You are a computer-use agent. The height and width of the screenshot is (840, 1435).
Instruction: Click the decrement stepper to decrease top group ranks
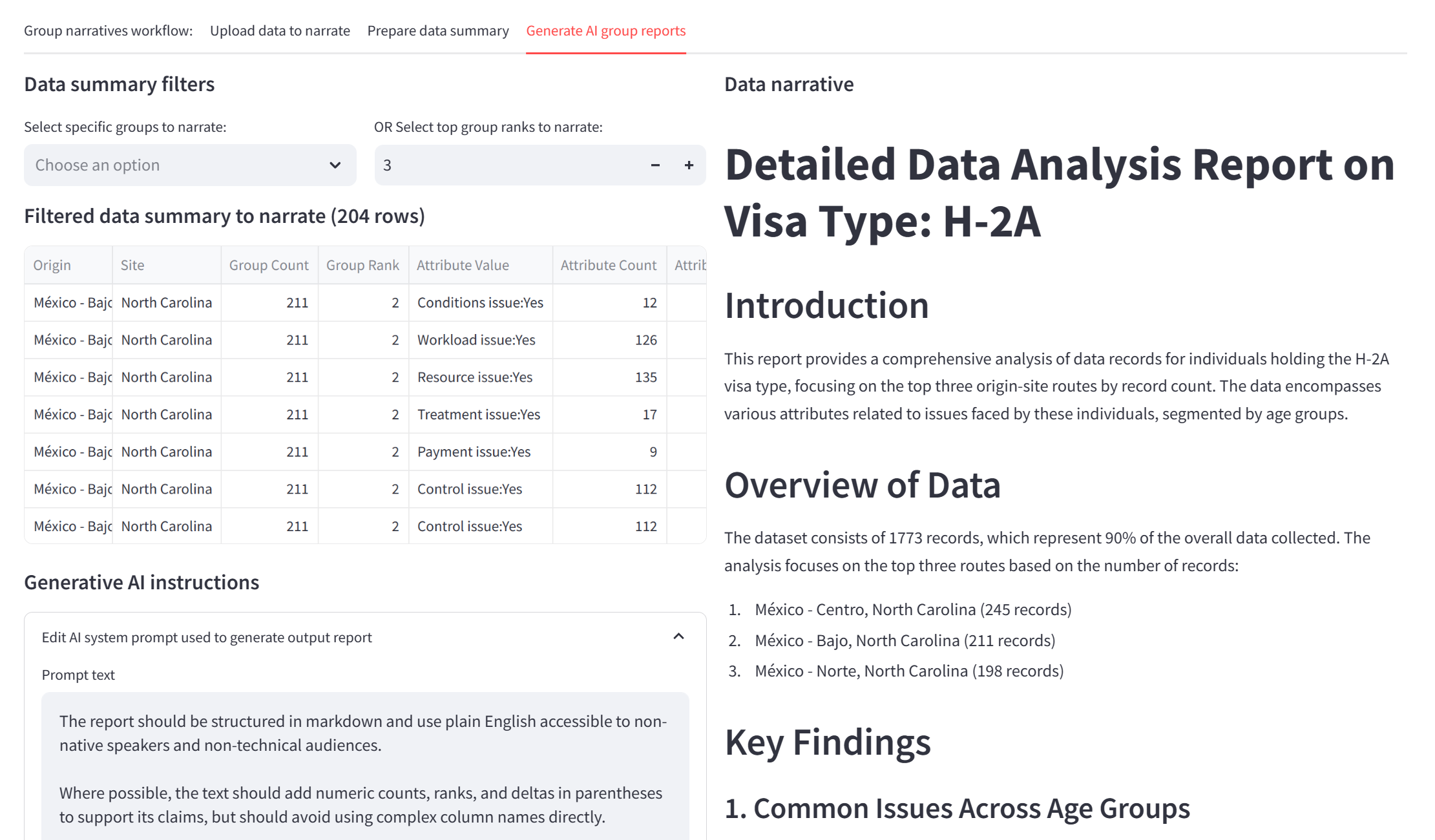[x=655, y=164]
